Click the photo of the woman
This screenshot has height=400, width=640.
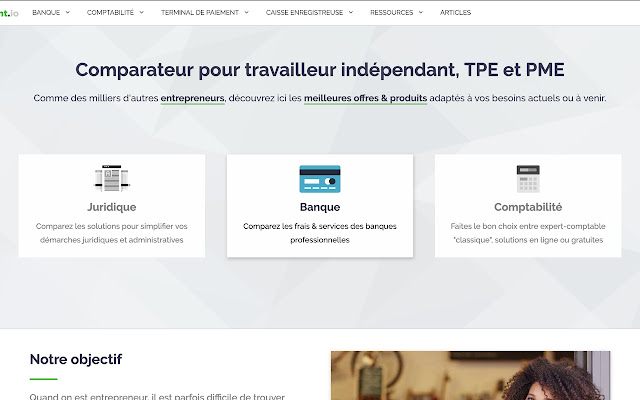click(471, 376)
